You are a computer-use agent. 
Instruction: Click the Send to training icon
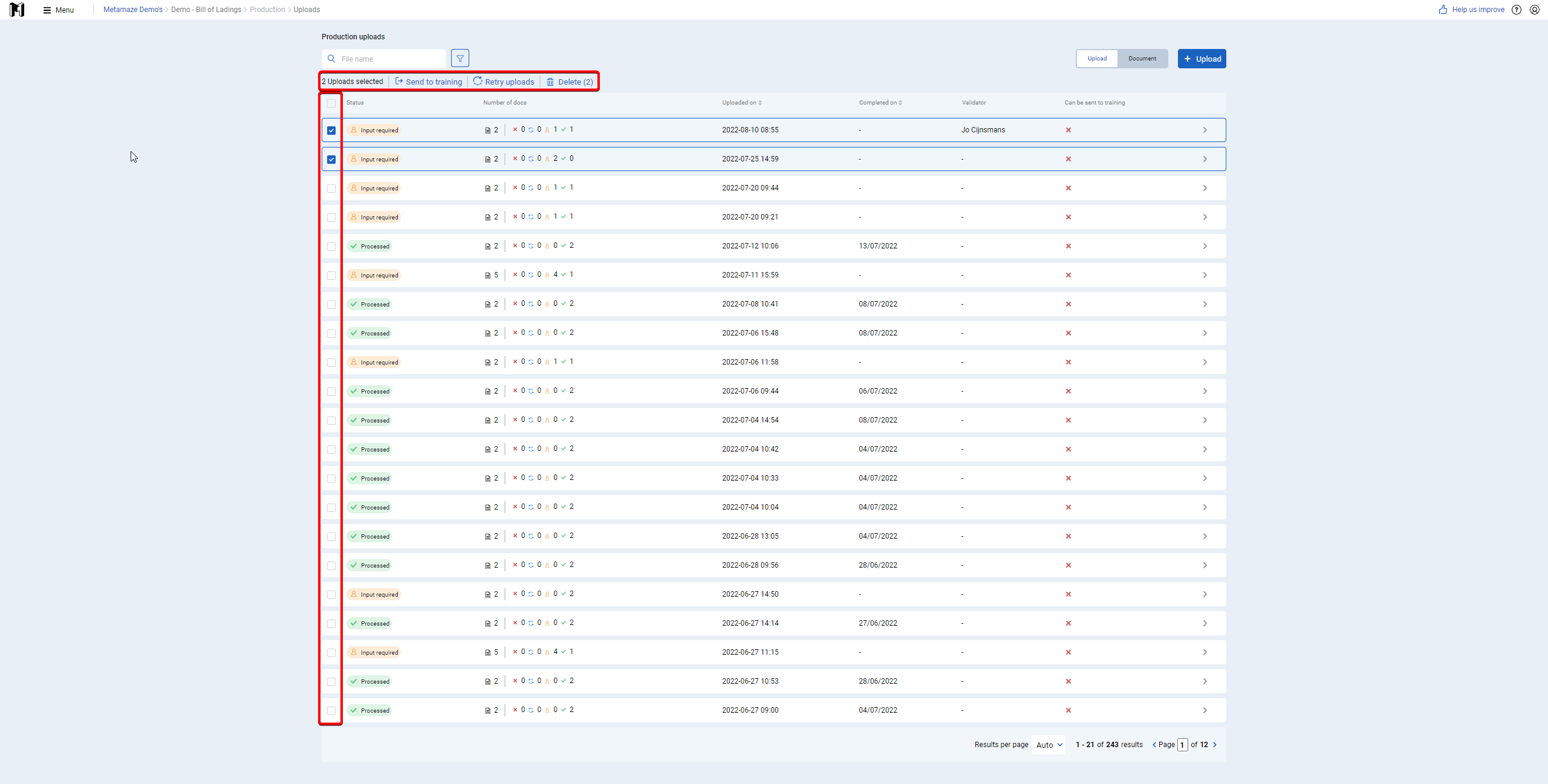pyautogui.click(x=399, y=82)
